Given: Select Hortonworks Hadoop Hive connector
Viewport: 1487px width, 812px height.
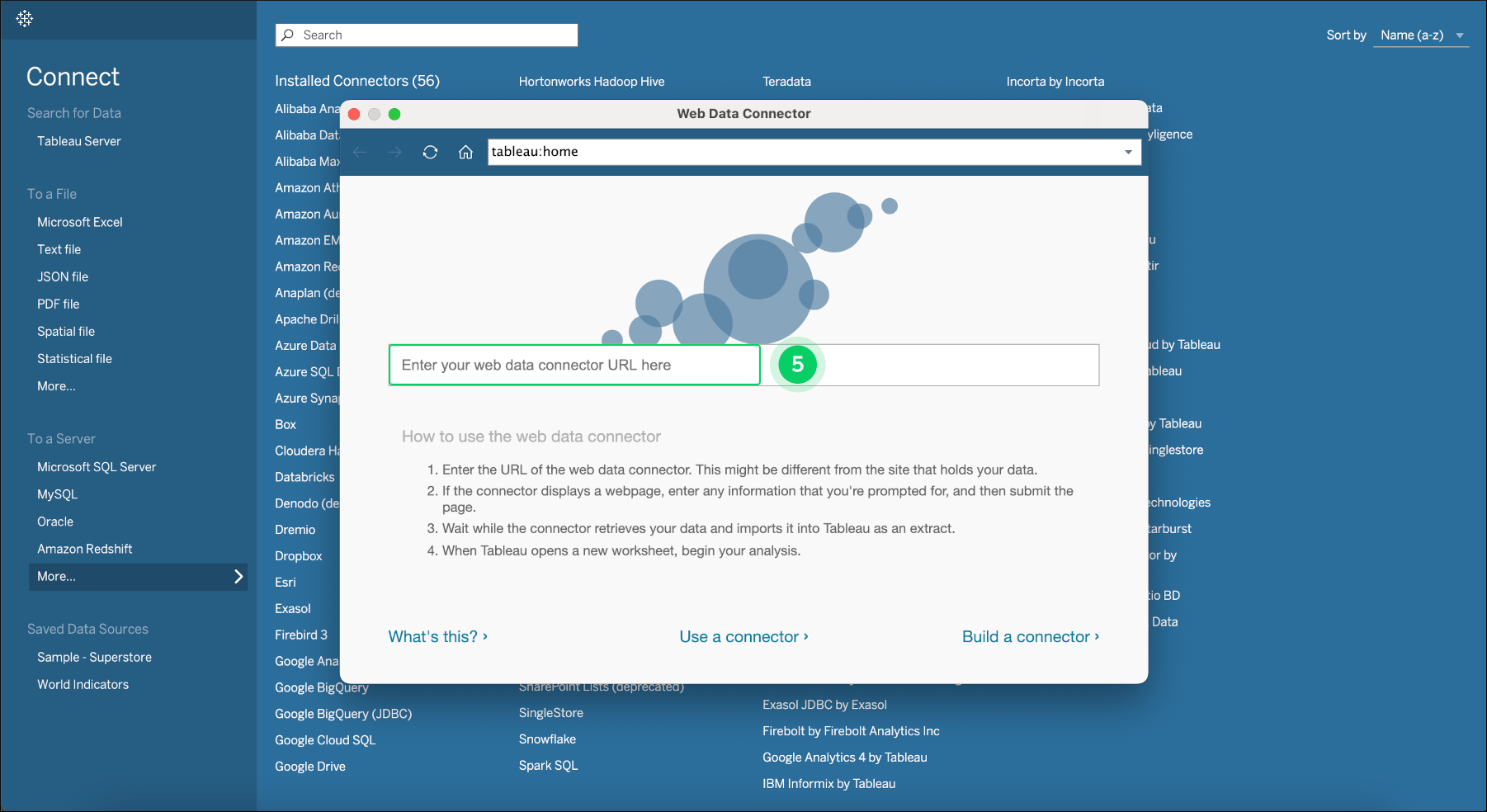Looking at the screenshot, I should tap(592, 82).
